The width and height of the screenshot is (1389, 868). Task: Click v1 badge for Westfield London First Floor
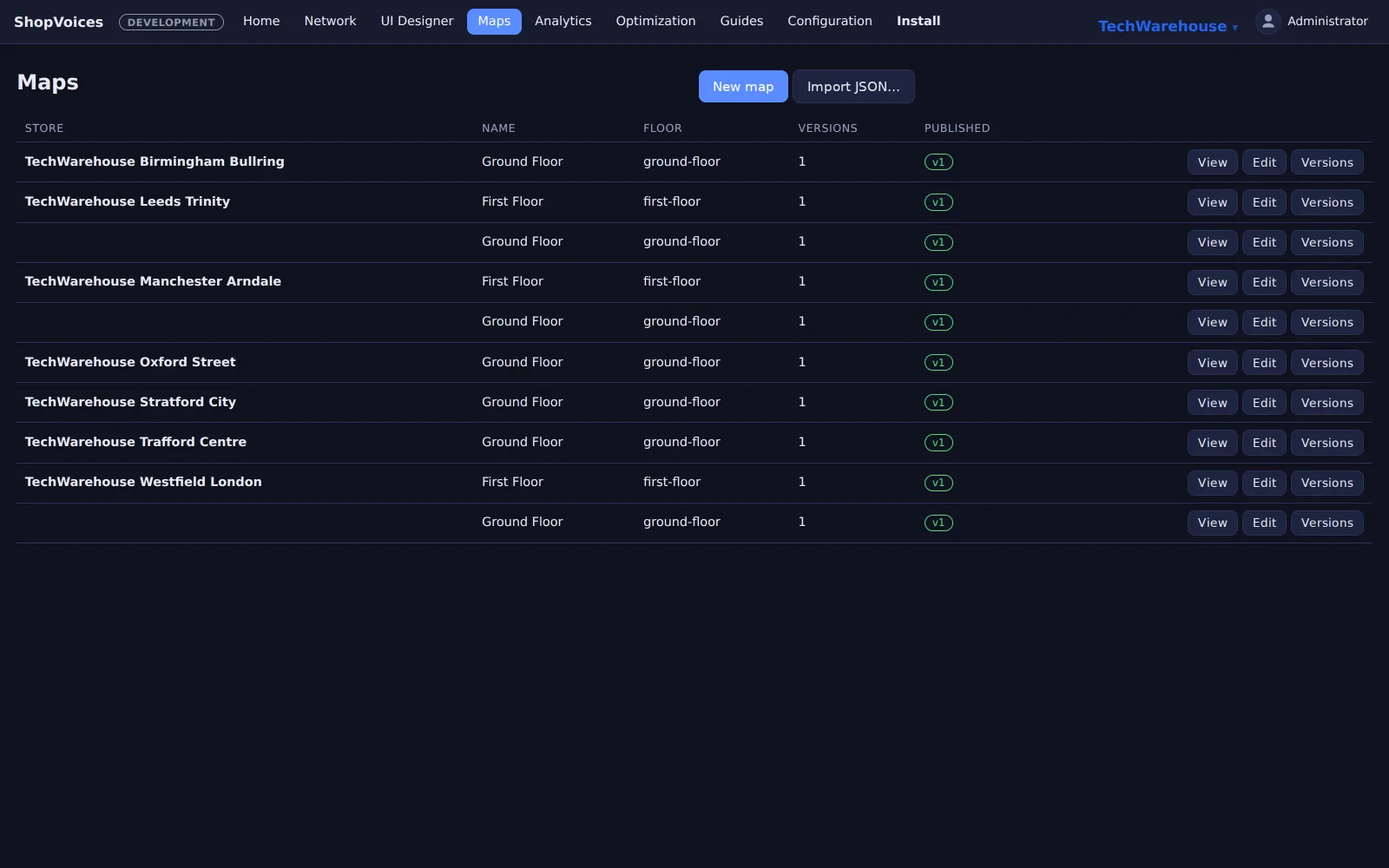tap(938, 483)
